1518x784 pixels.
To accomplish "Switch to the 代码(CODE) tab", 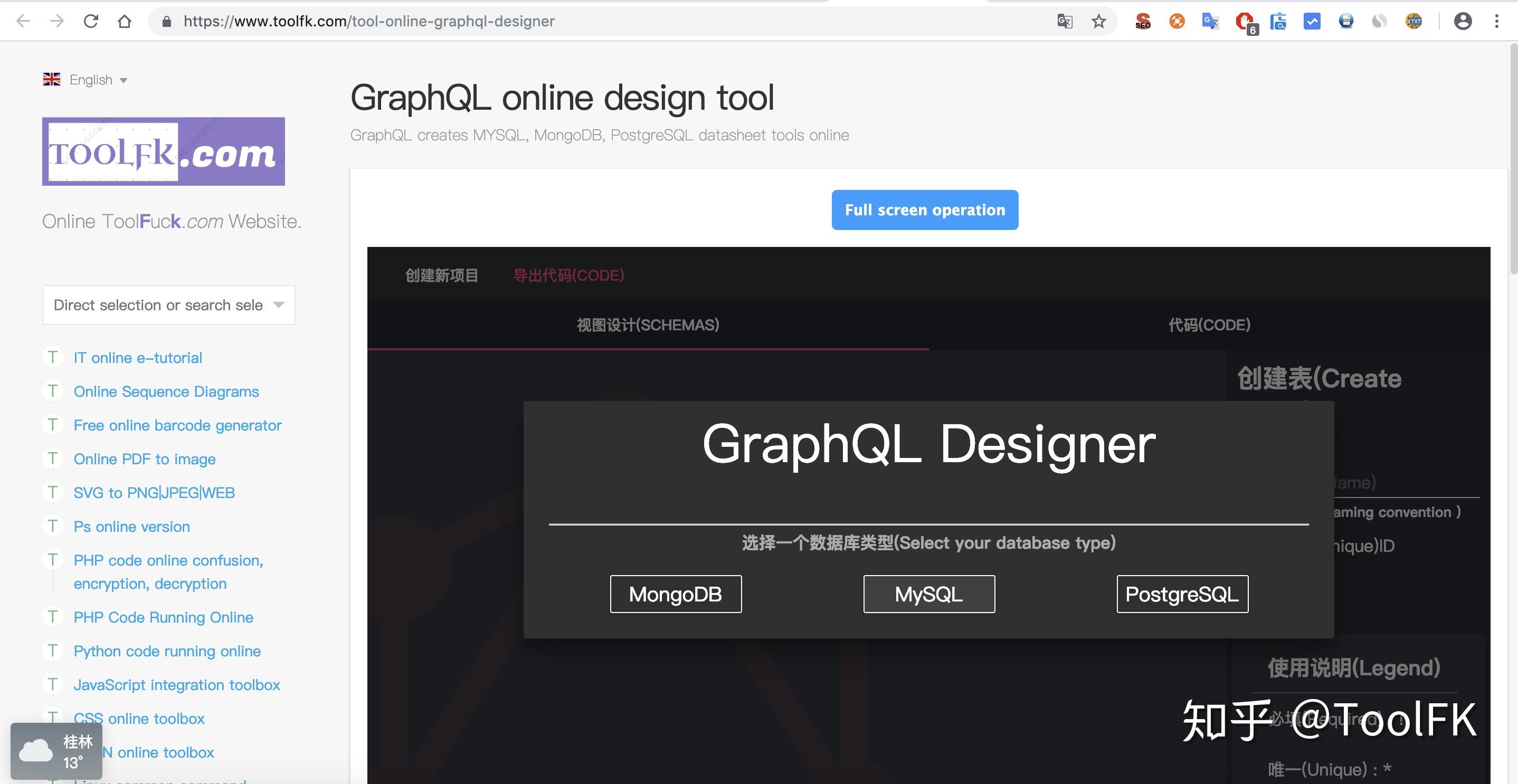I will (x=1209, y=325).
